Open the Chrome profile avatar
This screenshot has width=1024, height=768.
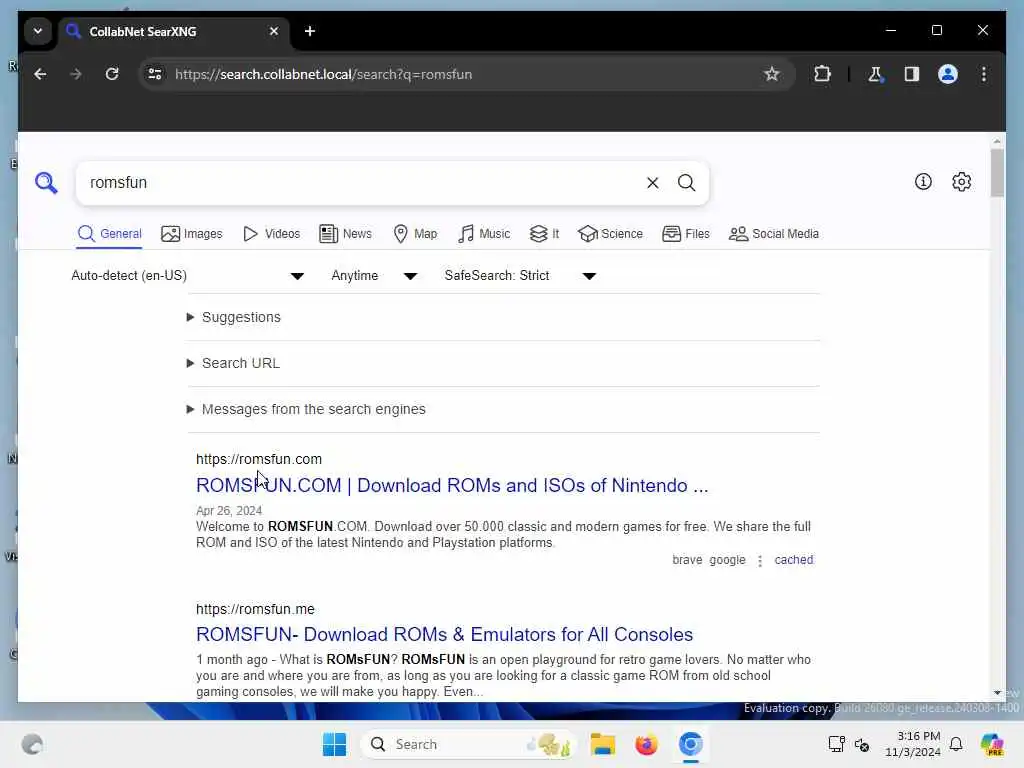pyautogui.click(x=948, y=74)
